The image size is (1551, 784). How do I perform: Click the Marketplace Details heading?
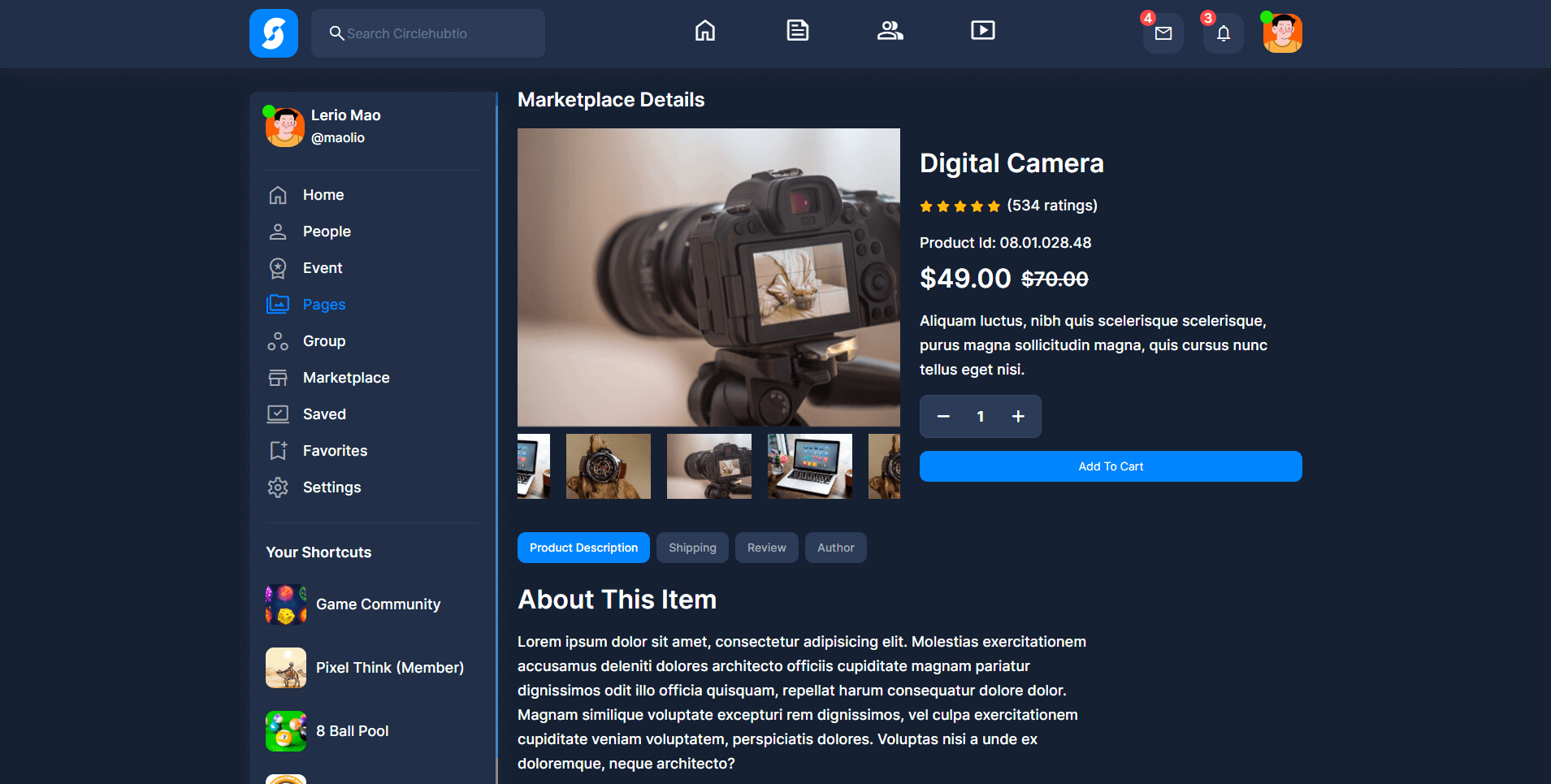[x=611, y=100]
